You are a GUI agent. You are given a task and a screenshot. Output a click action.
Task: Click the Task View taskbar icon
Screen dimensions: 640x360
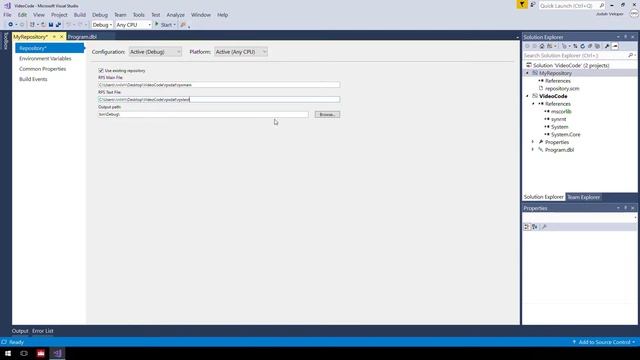click(x=24, y=353)
